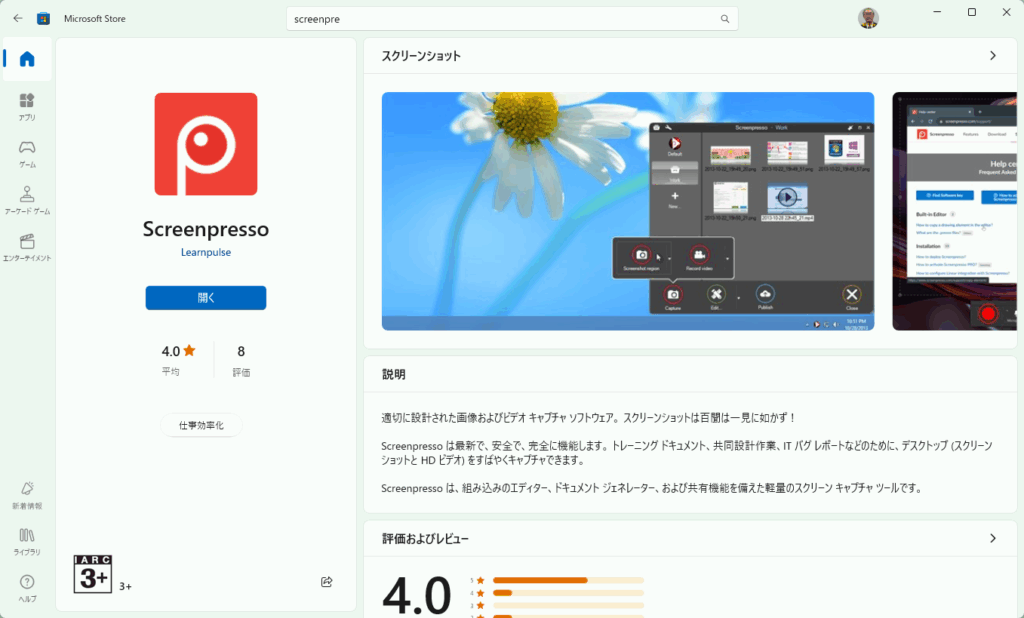Open 新着情報 (What's new) in sidebar
The width and height of the screenshot is (1024, 618).
(x=27, y=493)
